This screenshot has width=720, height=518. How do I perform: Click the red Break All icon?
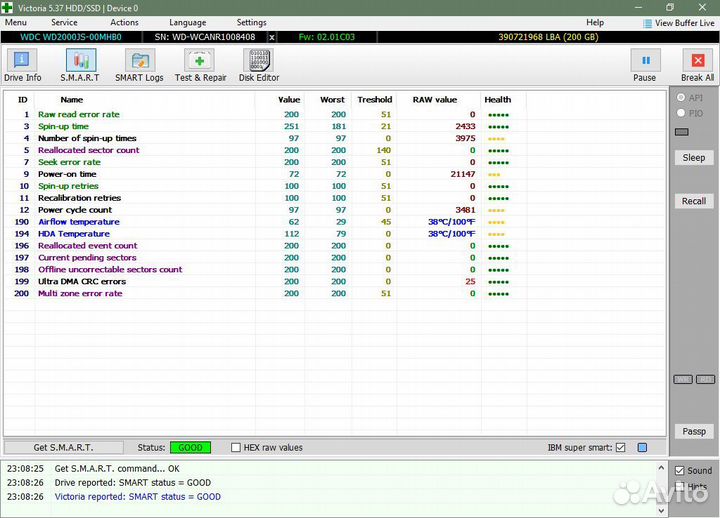point(697,65)
